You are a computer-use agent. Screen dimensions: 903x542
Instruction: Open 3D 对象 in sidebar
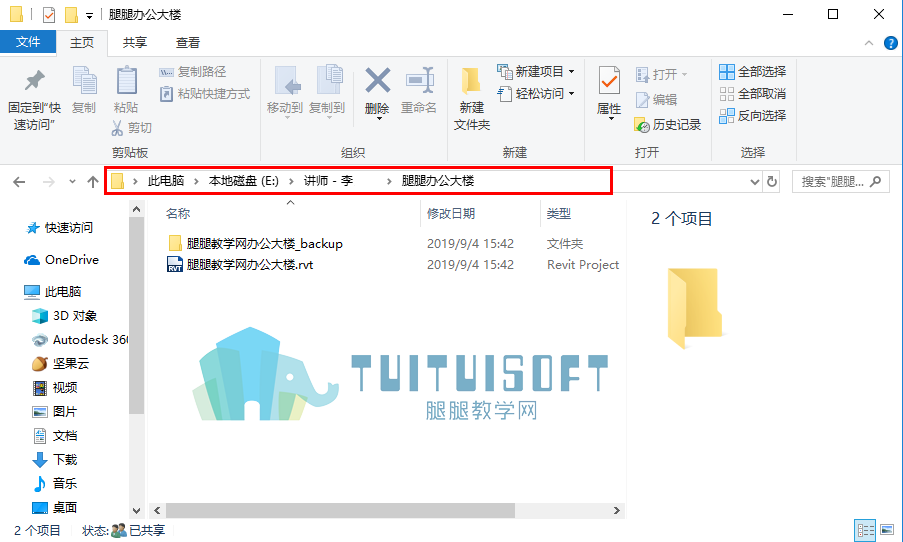tap(64, 316)
